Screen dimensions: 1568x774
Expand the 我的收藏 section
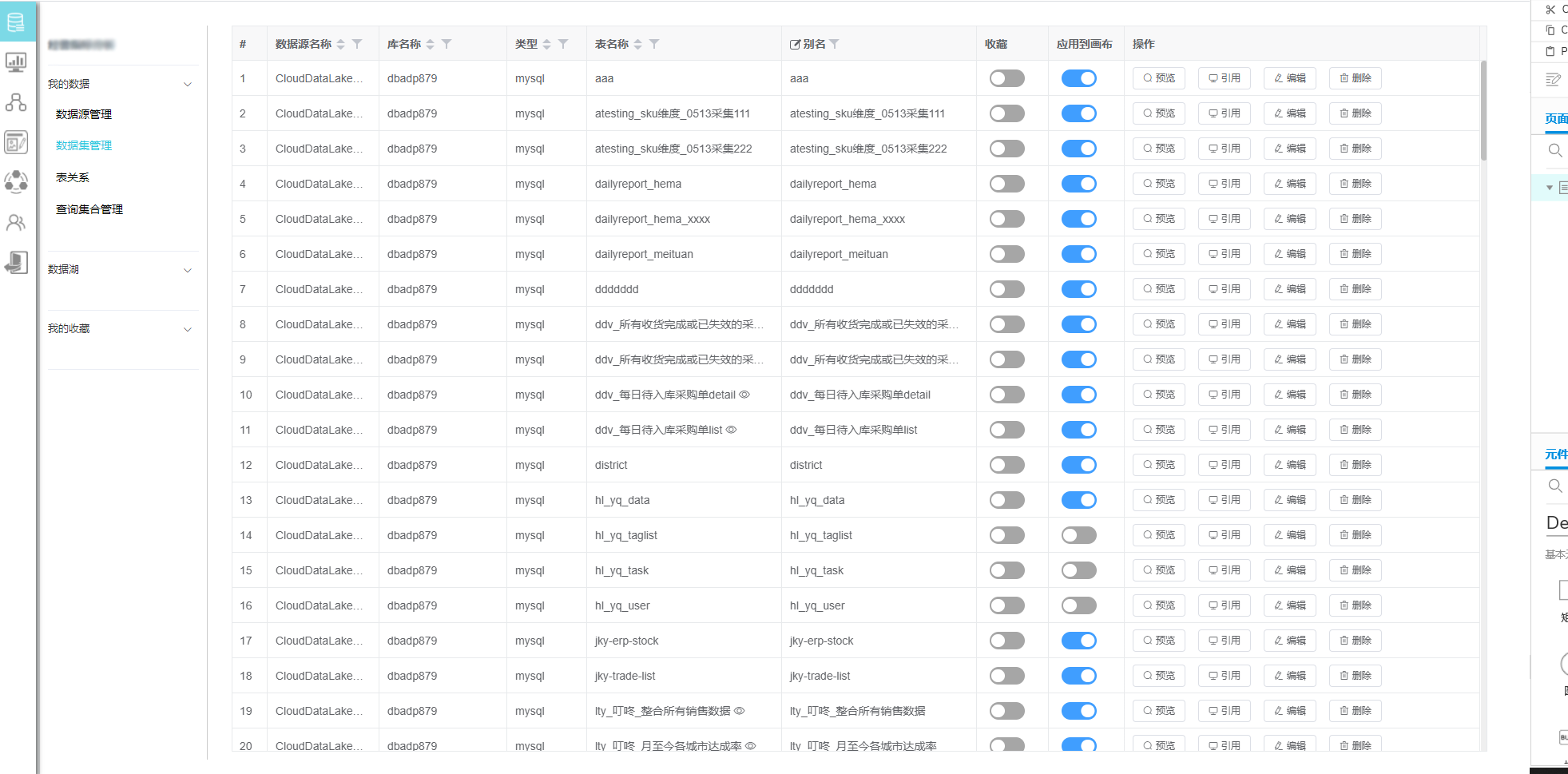[x=188, y=329]
